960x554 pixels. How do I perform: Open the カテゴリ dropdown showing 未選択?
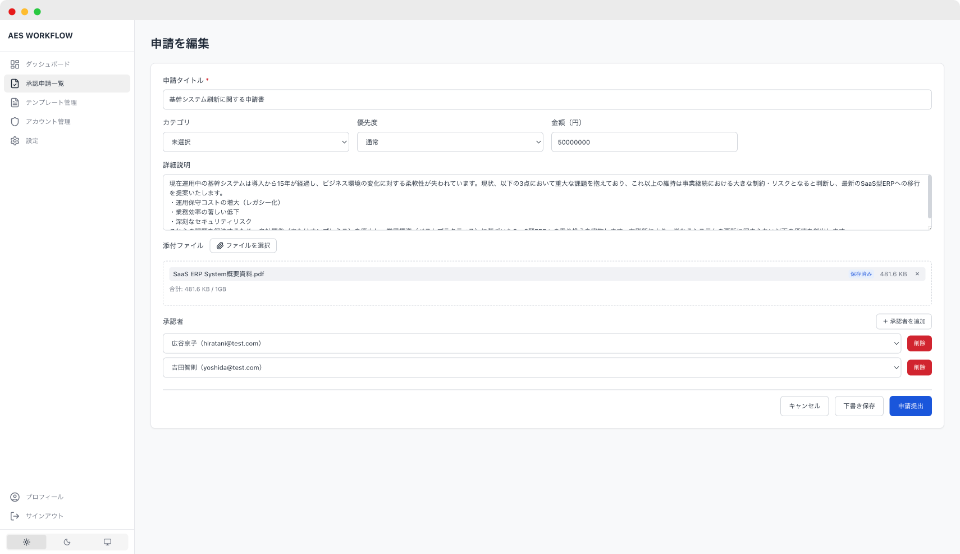tap(255, 142)
